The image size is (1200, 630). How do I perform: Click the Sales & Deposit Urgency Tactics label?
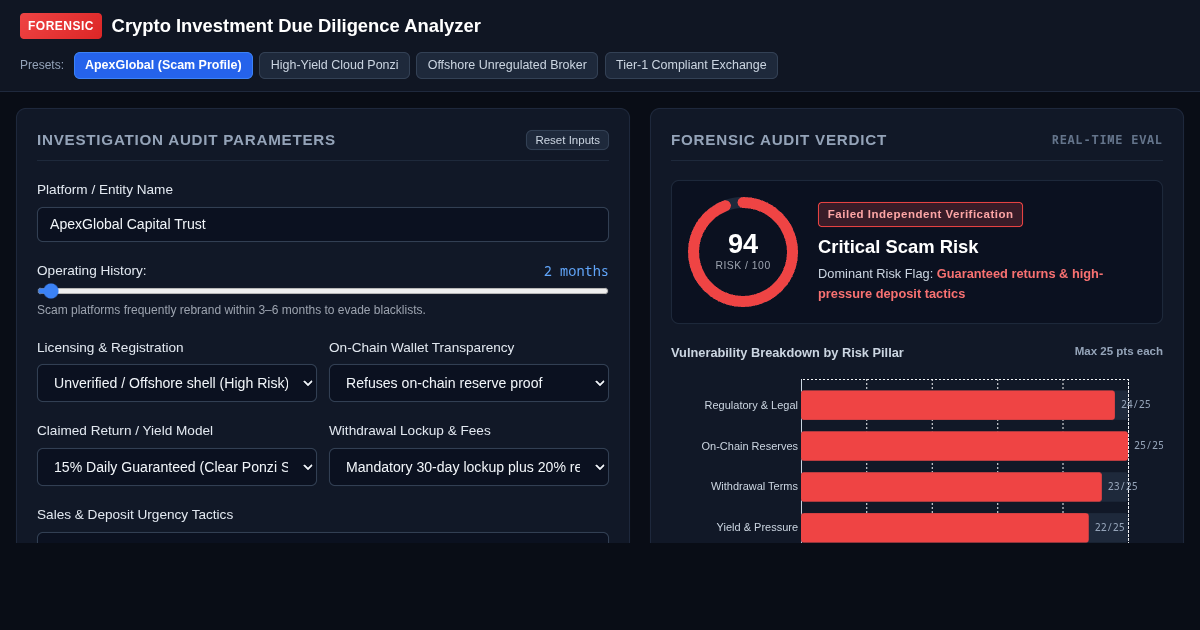coord(135,514)
